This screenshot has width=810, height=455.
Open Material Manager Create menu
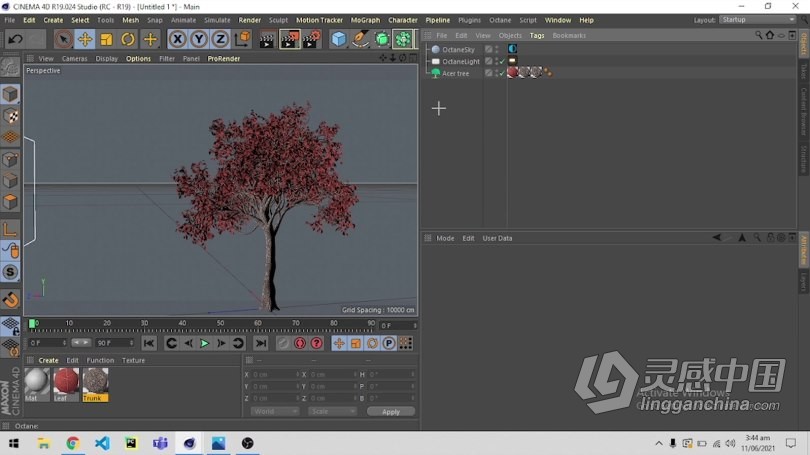tap(49, 360)
